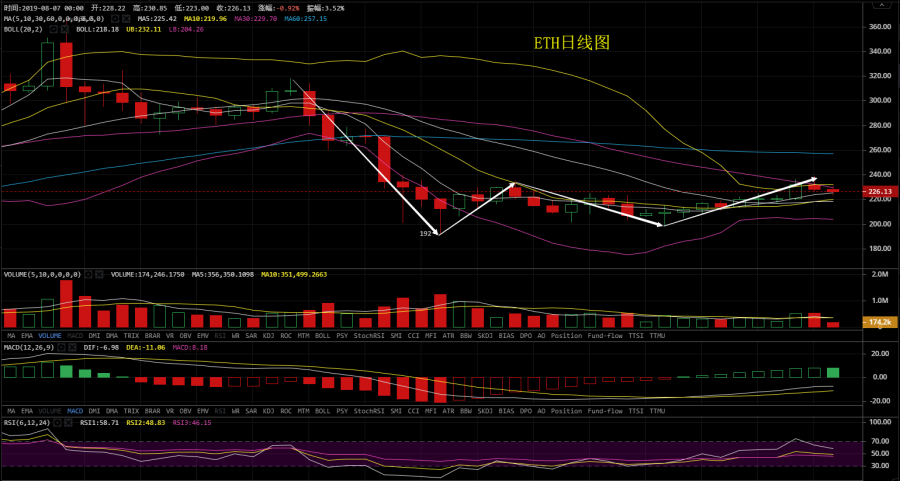This screenshot has width=900, height=481.
Task: Select the 192 low-point marker on chart
Action: coord(425,234)
